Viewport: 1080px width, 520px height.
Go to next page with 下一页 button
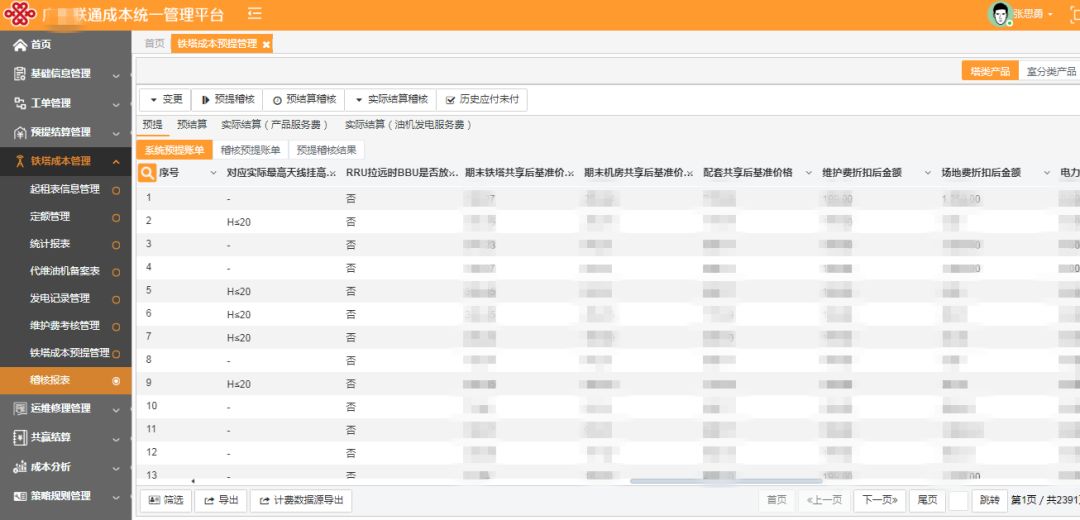(x=879, y=500)
